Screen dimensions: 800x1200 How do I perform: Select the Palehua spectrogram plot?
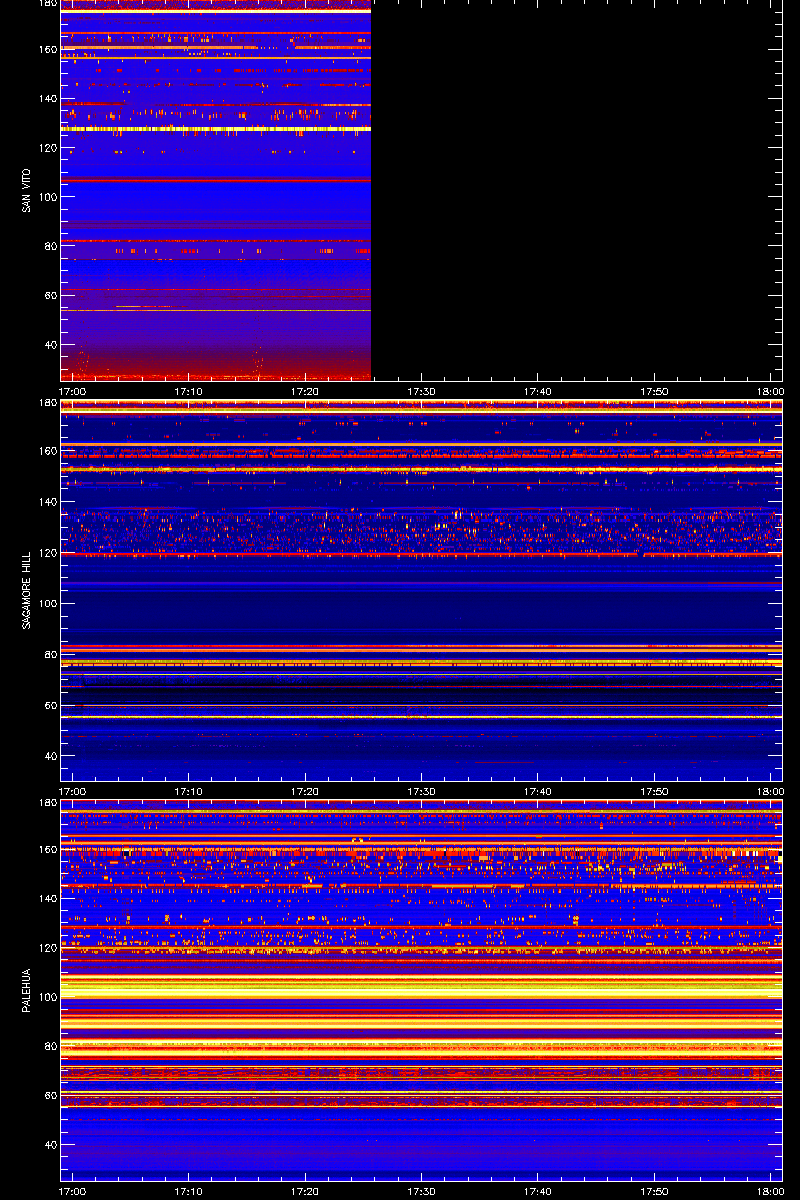421,990
